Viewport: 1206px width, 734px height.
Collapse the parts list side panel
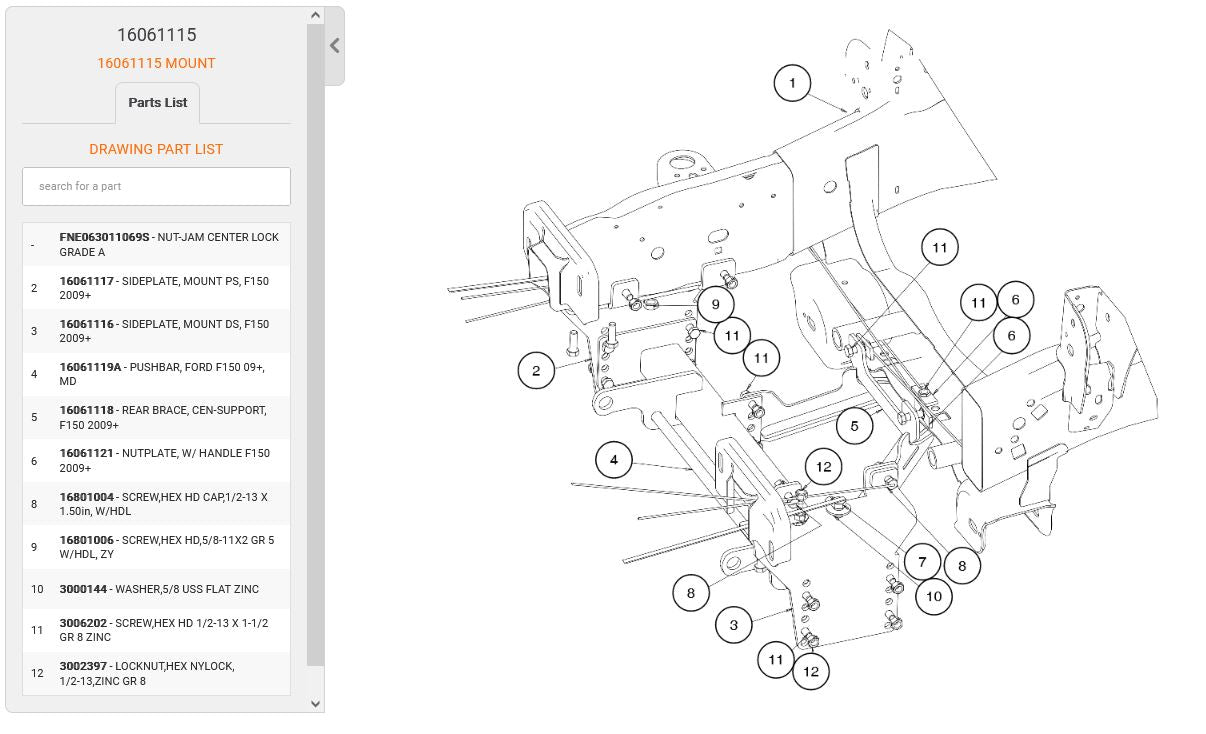click(334, 46)
